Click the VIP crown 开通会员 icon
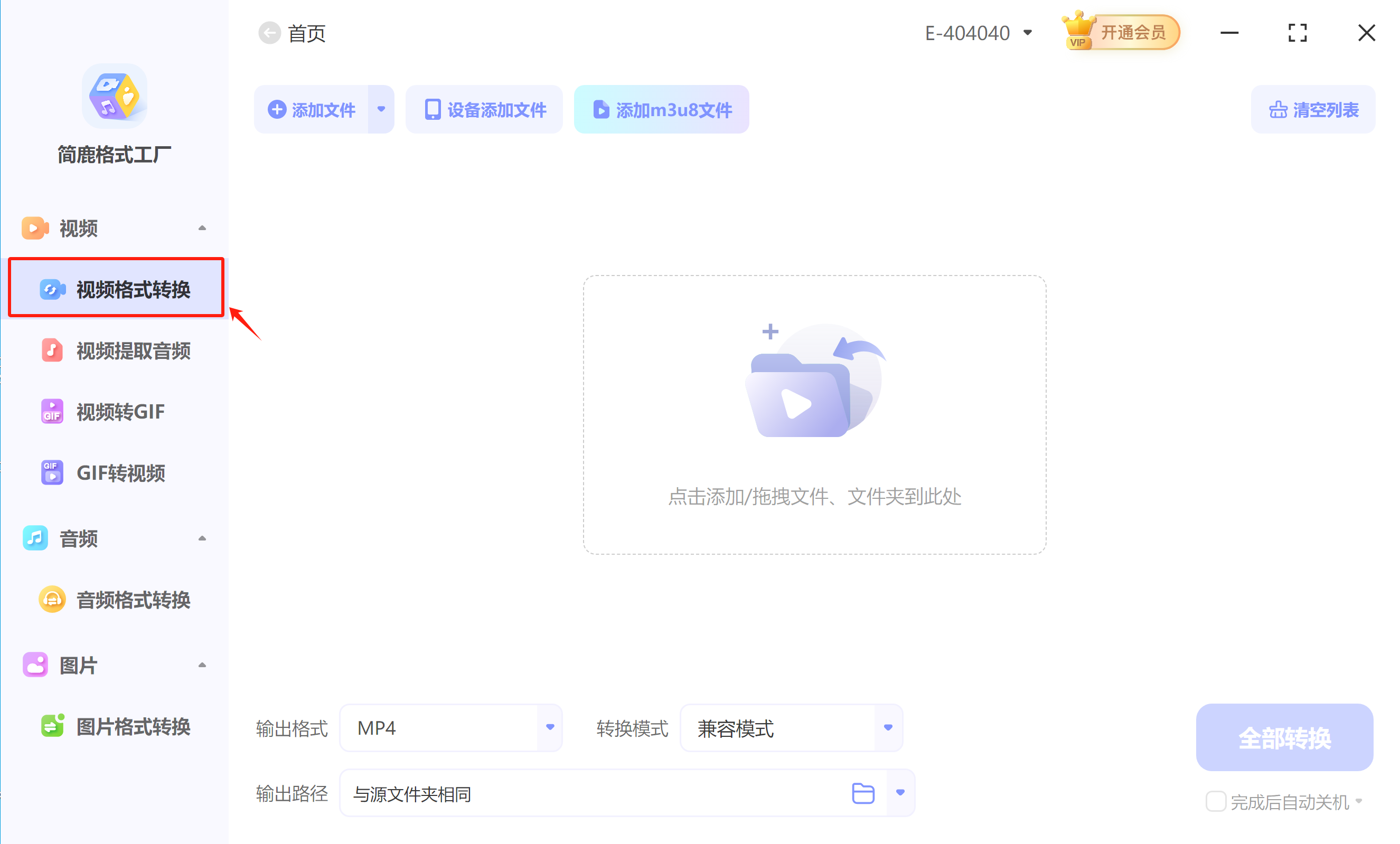The height and width of the screenshot is (844, 1400). pyautogui.click(x=1079, y=32)
